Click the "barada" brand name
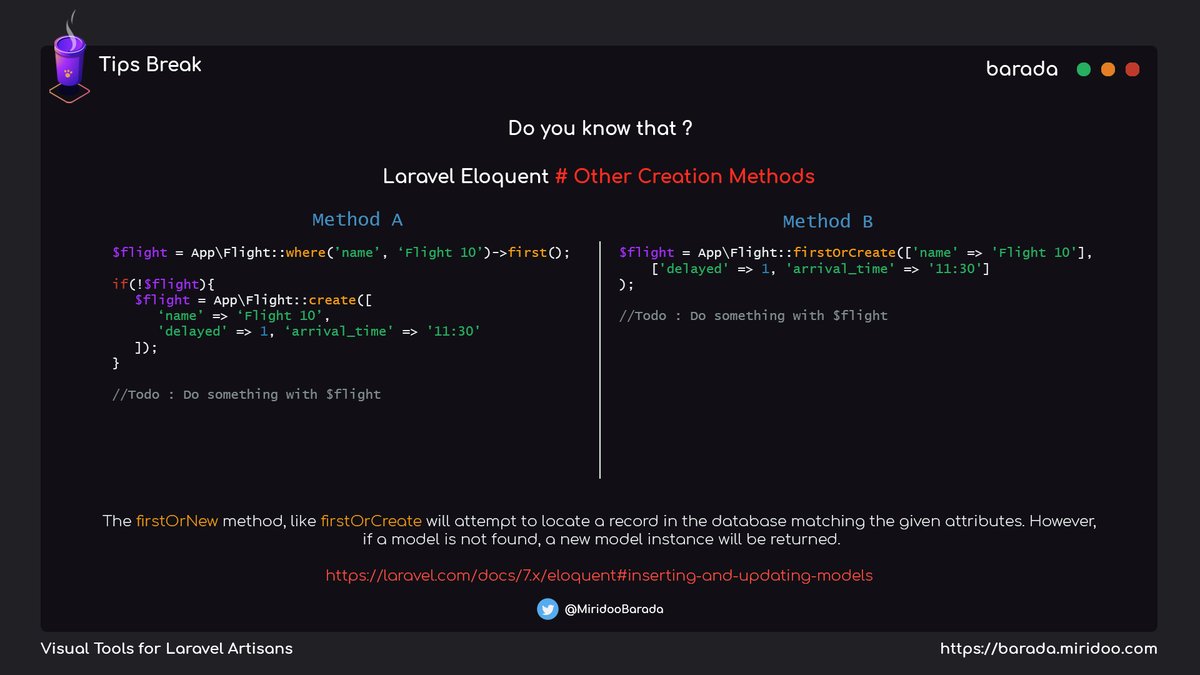 [x=1021, y=69]
